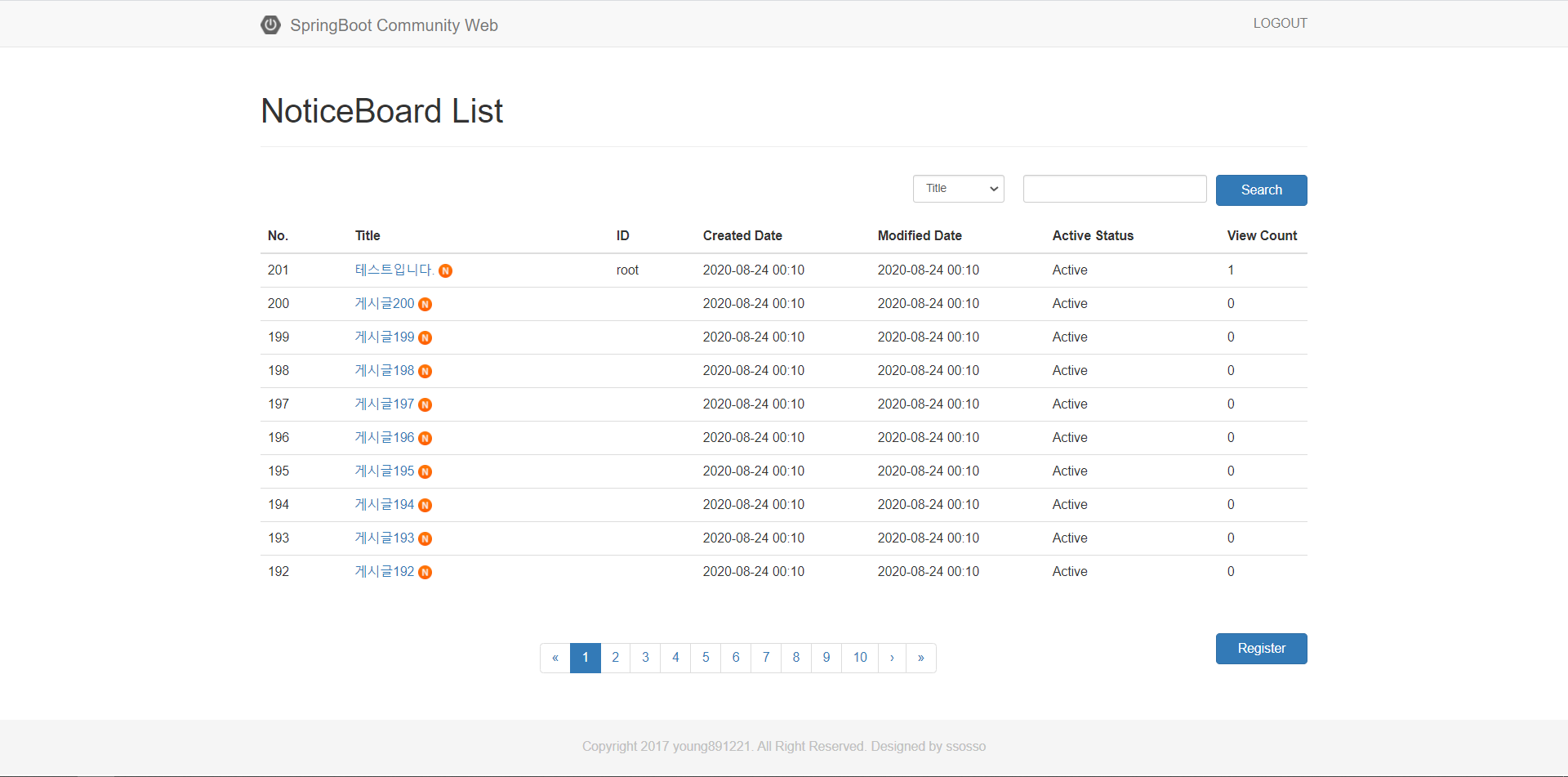Select page 5 in pagination
Screen dimensions: 1568x777
[706, 658]
